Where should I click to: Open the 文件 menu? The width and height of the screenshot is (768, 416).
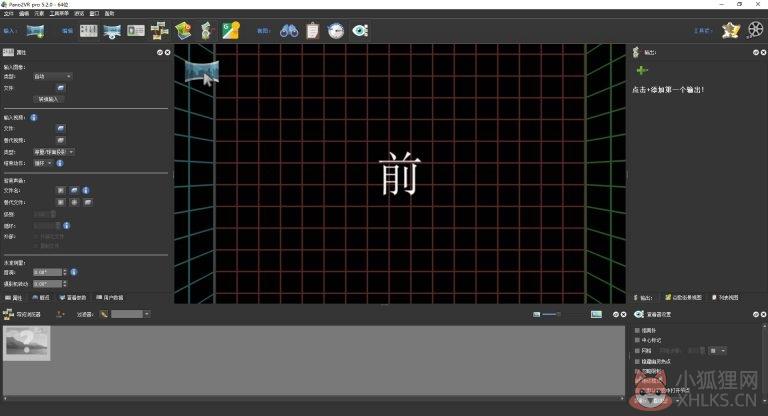pos(8,14)
